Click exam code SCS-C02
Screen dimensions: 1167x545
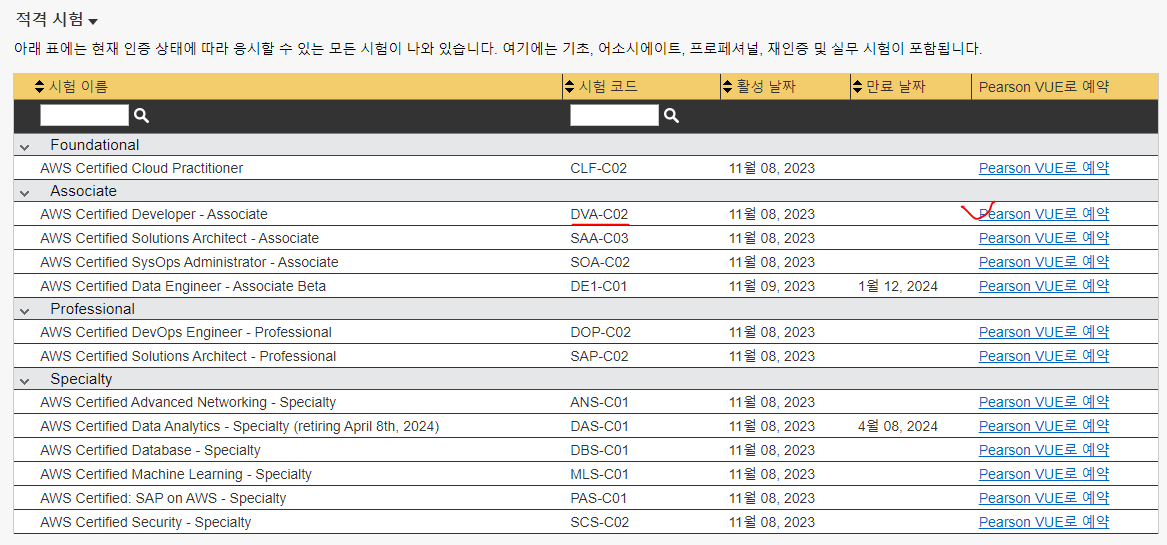(x=600, y=522)
